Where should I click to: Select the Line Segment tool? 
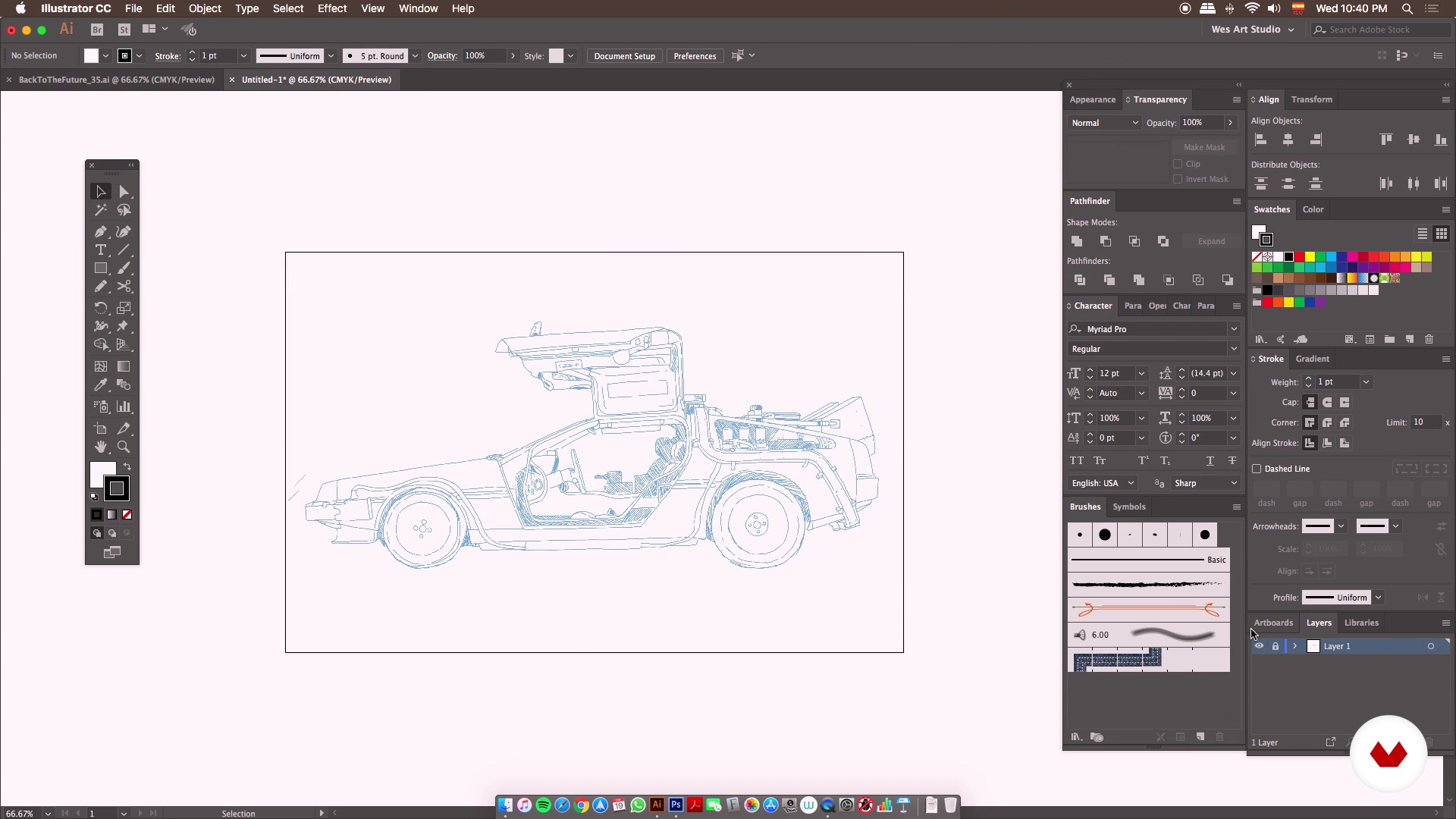click(124, 249)
